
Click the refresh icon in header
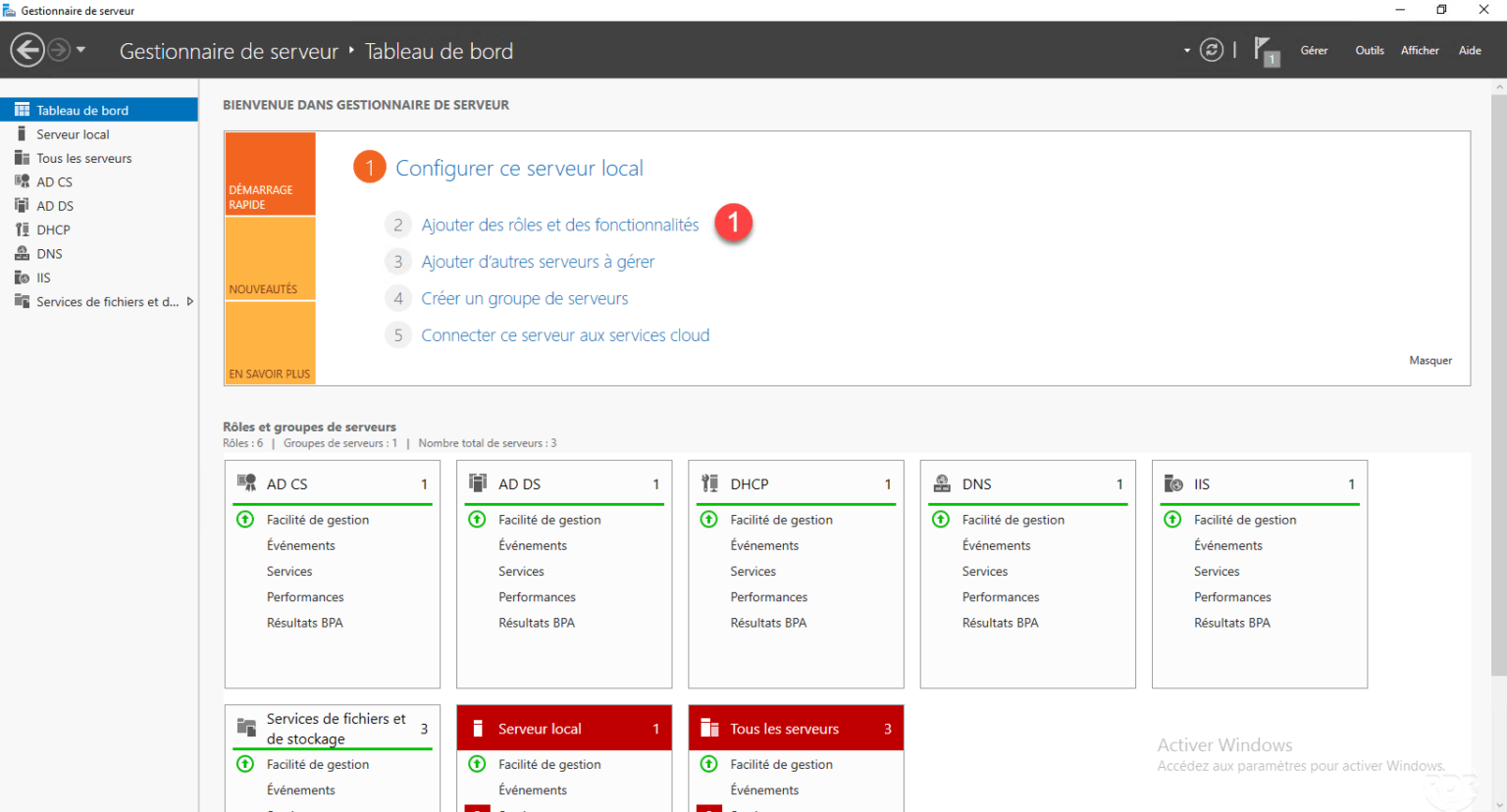click(1212, 50)
